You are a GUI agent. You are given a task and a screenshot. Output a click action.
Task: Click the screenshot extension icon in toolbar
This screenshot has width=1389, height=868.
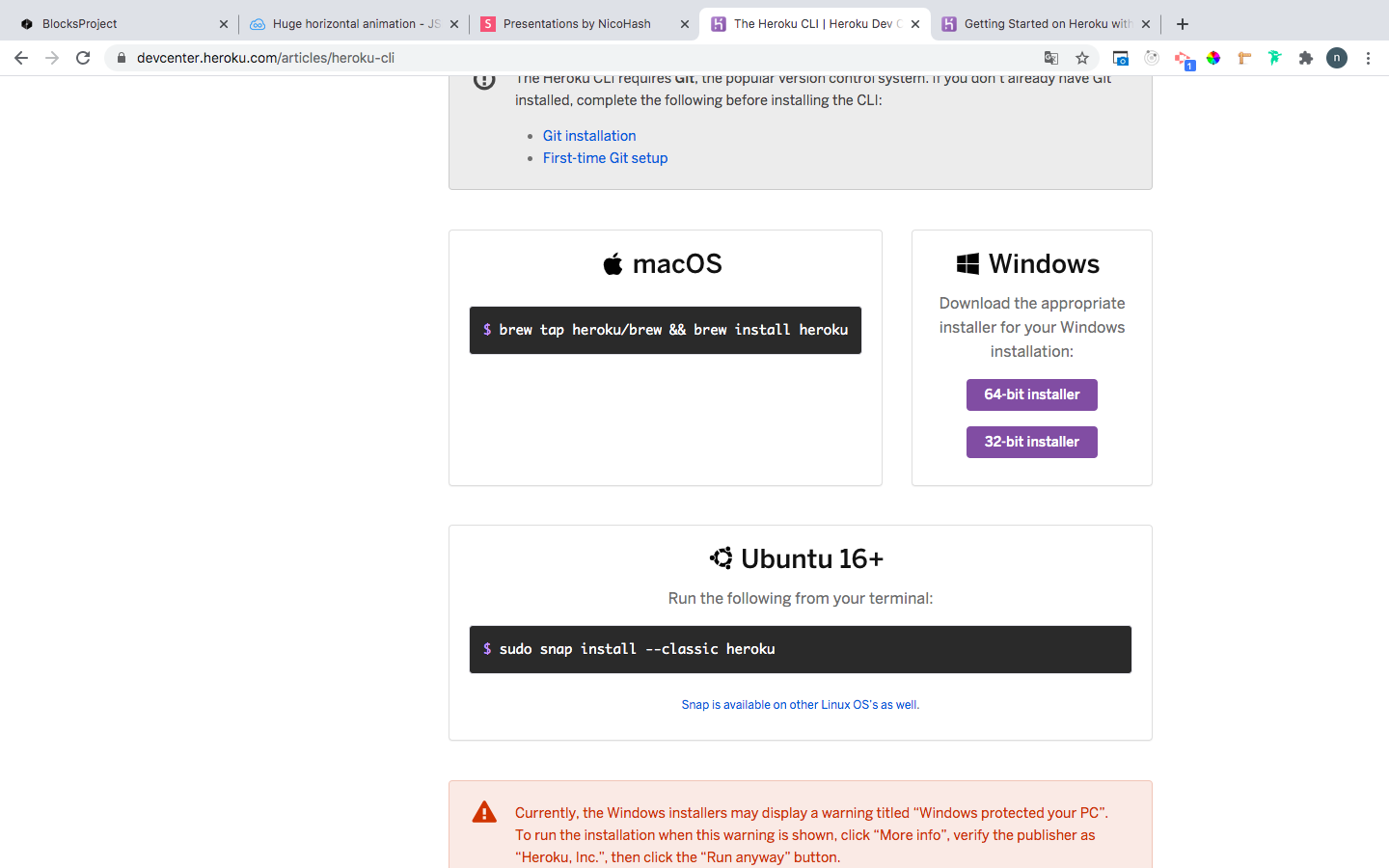coord(1121,58)
